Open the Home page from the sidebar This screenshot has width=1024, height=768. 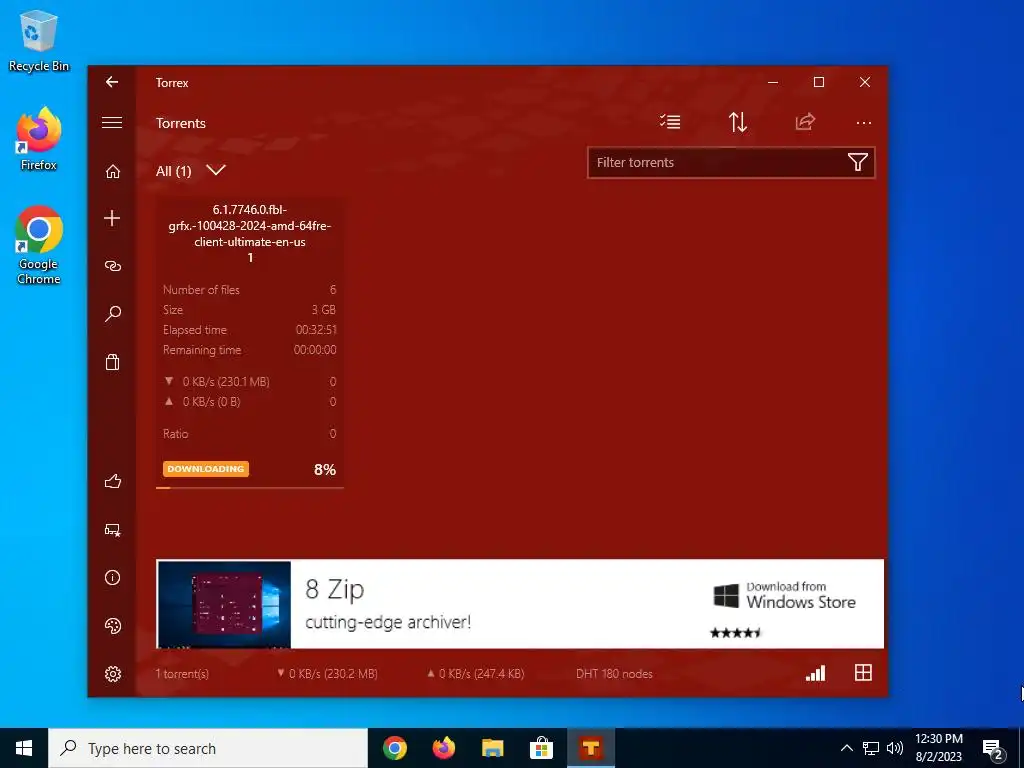coord(112,171)
